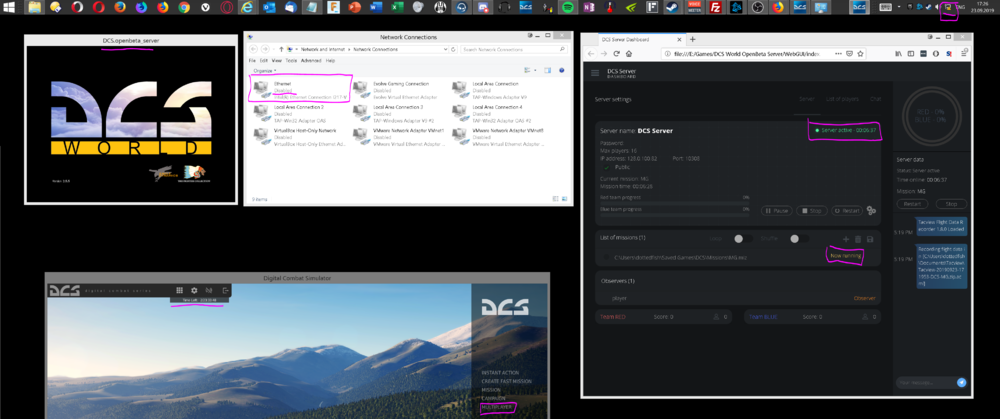Click the Blue team progress bar
The image size is (1000, 419).
click(x=676, y=215)
